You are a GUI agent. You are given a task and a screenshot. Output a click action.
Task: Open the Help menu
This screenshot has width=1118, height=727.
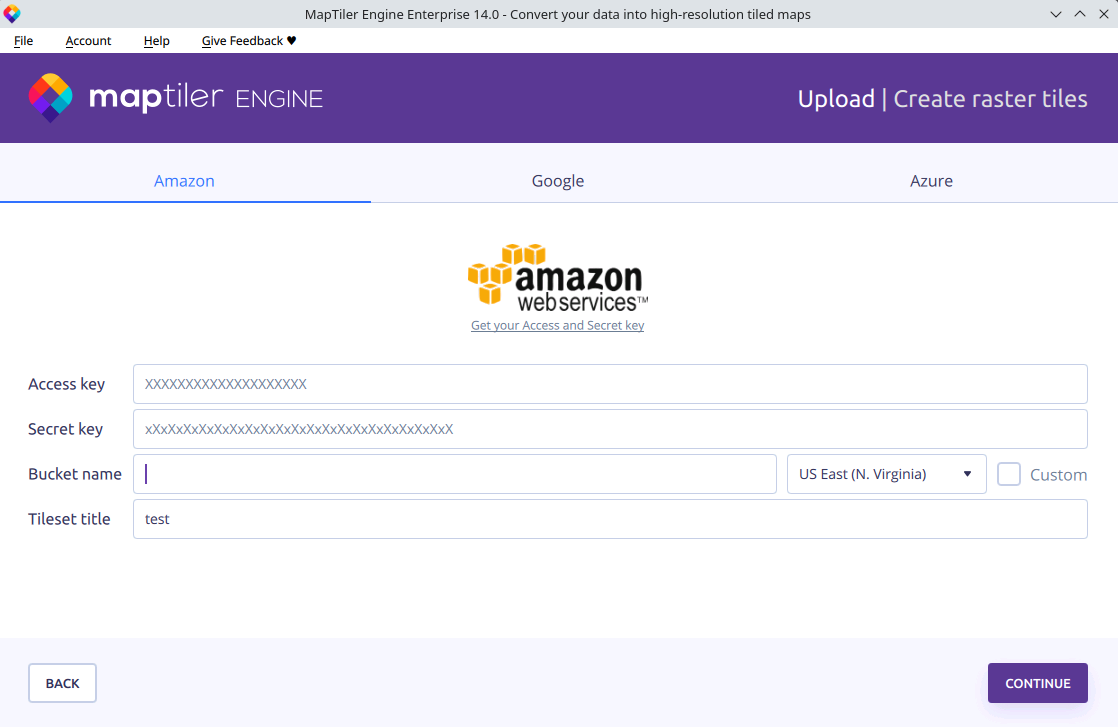[156, 41]
